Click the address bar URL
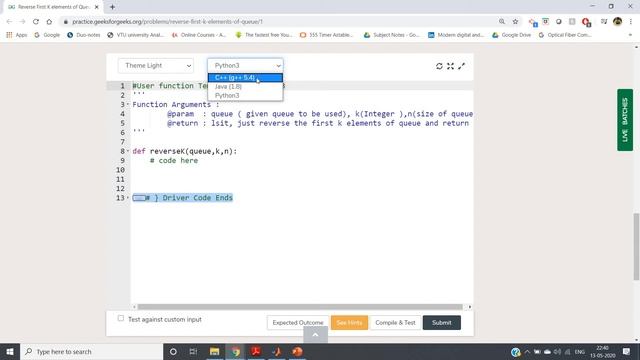 tap(167, 22)
